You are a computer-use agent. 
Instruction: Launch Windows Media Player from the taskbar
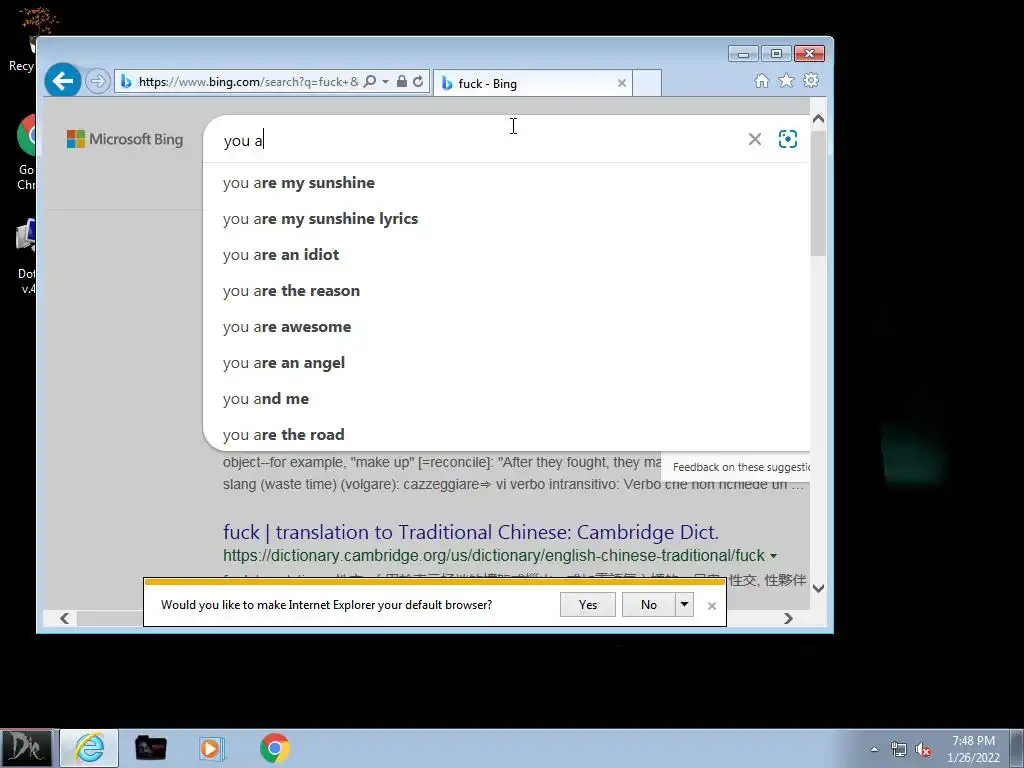212,748
